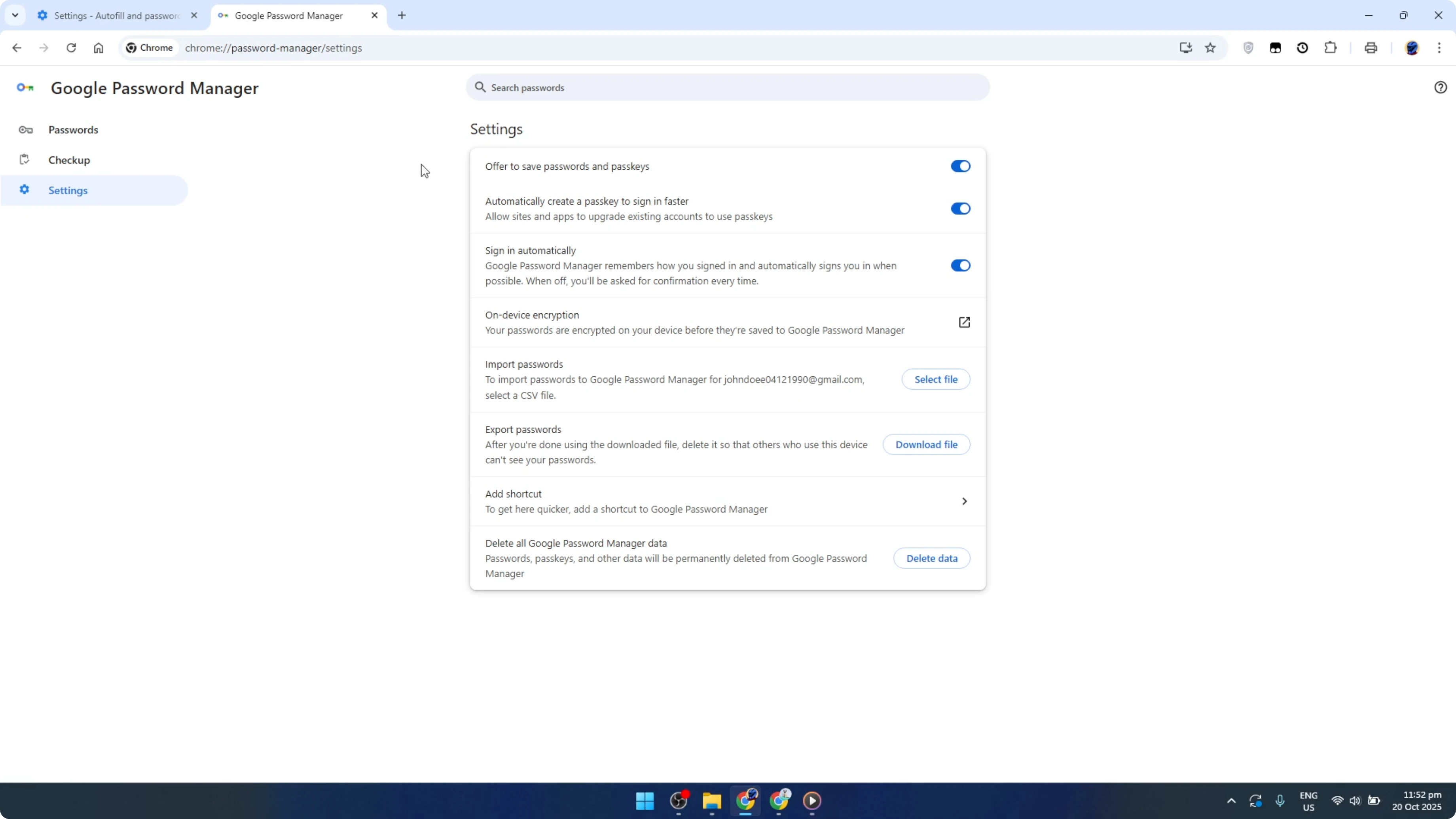Screen dimensions: 1456x819
Task: Open the Checkup section in the sidebar
Action: 69,160
